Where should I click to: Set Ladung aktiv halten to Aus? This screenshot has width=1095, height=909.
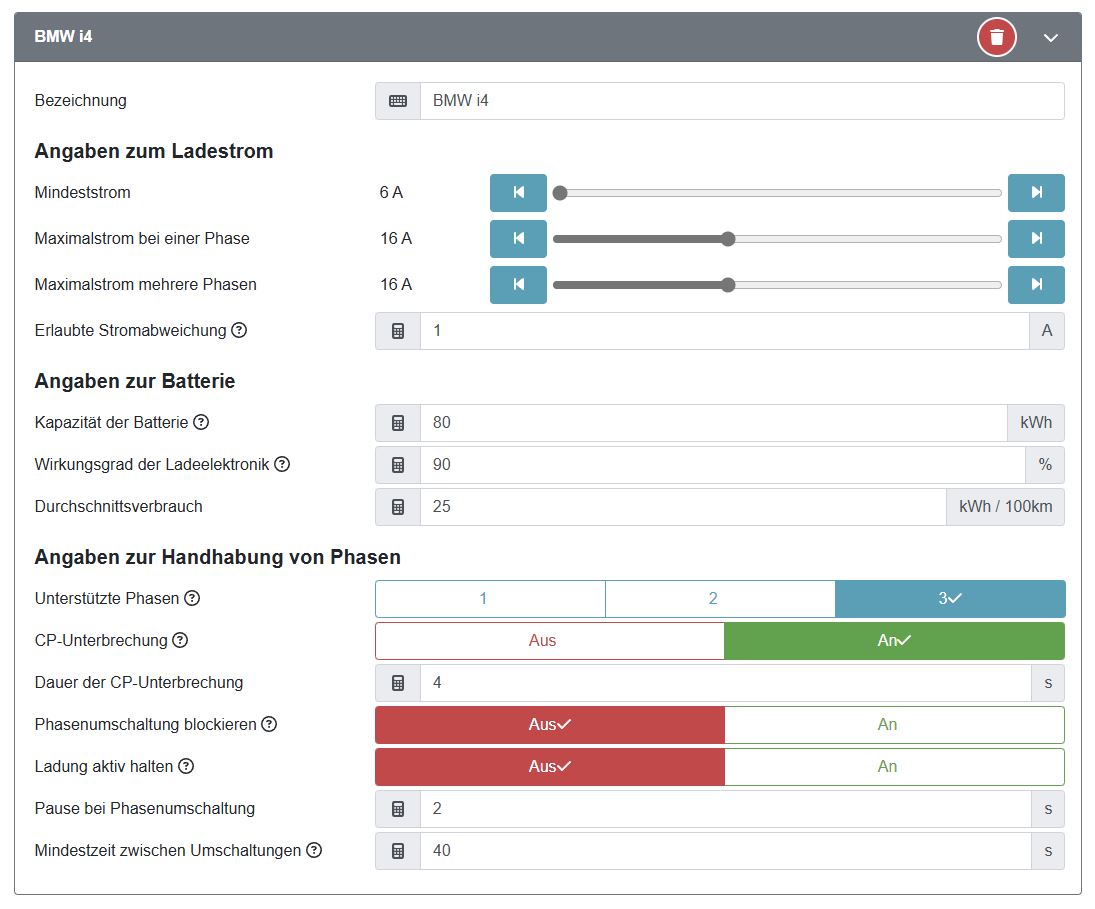[x=550, y=767]
